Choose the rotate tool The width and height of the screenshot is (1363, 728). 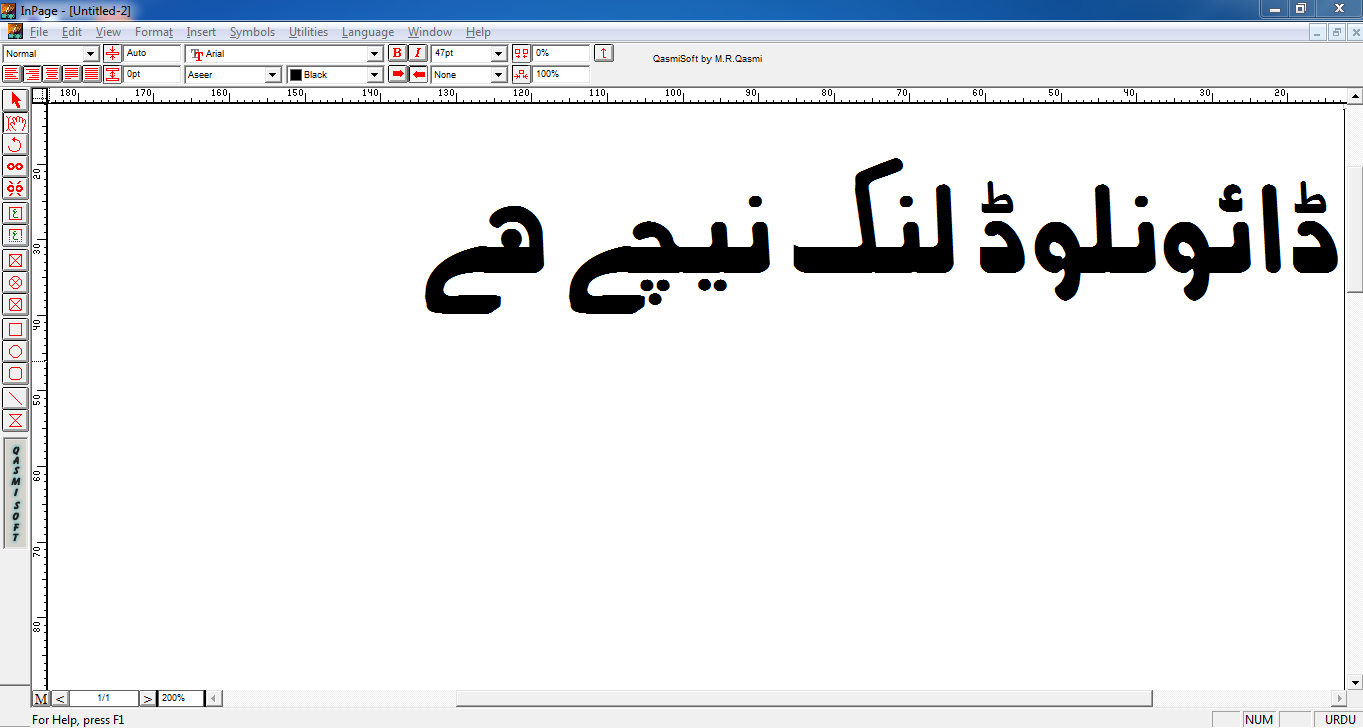[15, 144]
